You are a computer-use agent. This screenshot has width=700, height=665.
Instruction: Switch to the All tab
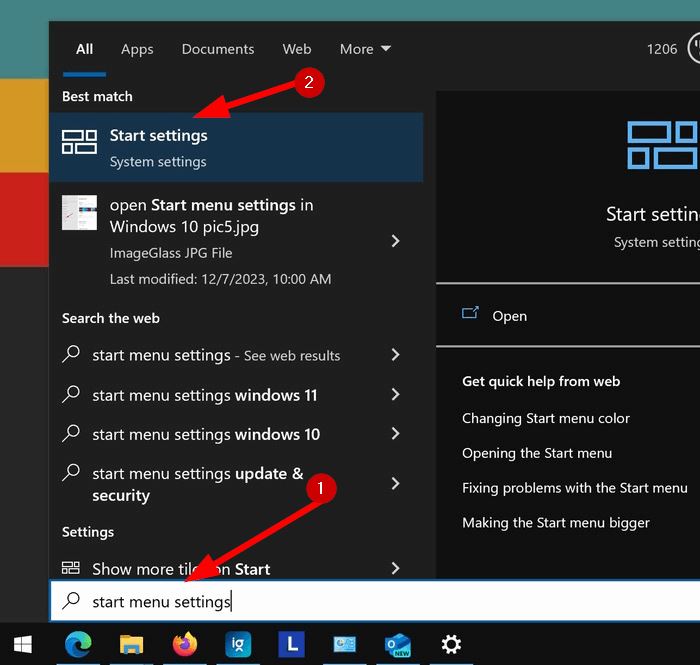point(84,49)
